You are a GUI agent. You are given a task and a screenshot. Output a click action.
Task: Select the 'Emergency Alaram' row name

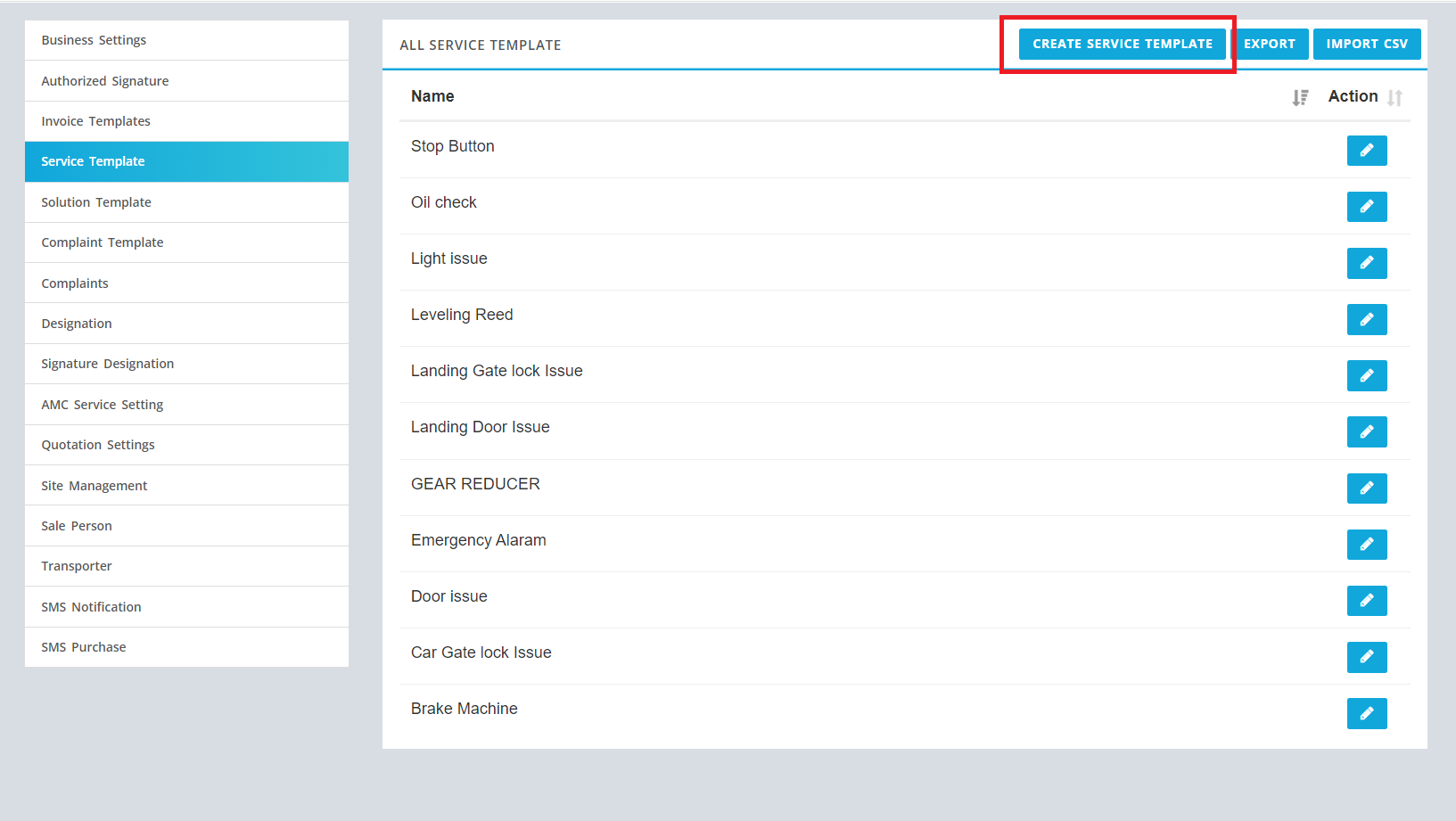click(x=479, y=540)
